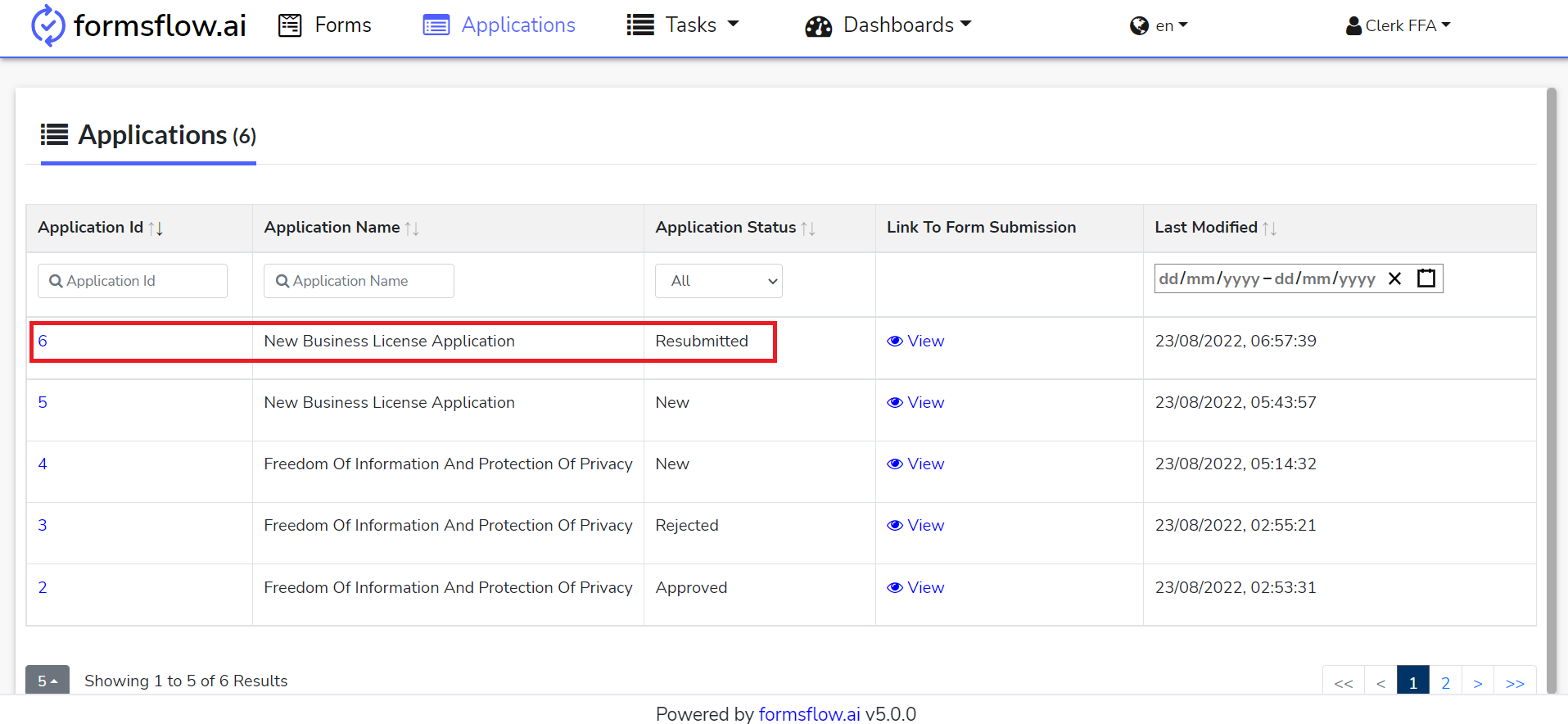The image size is (1568, 724).
Task: Open the language selector en dropdown
Action: [x=1159, y=25]
